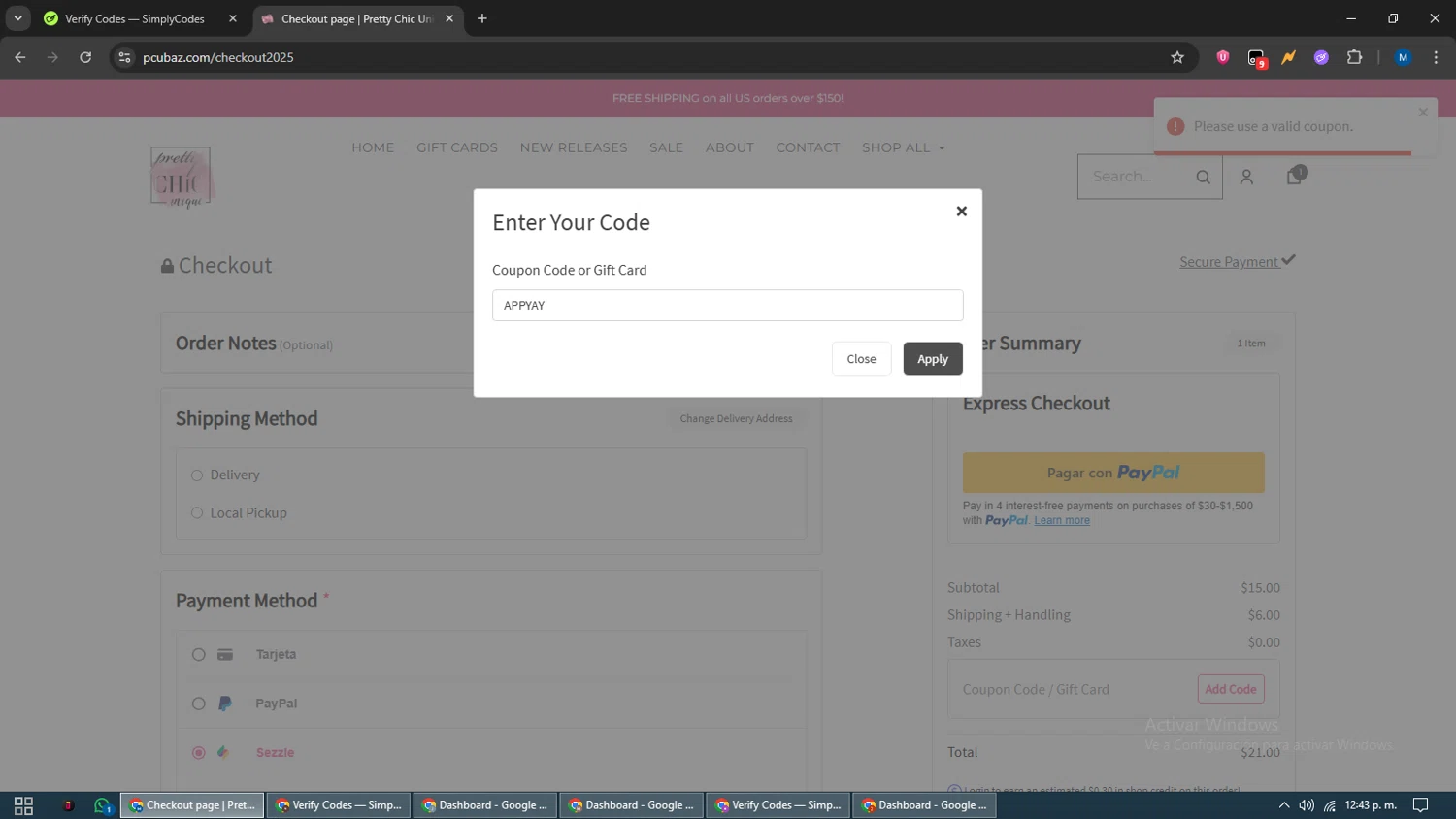Screen dimensions: 1456x819
Task: Open the SALE menu link
Action: coord(666,147)
